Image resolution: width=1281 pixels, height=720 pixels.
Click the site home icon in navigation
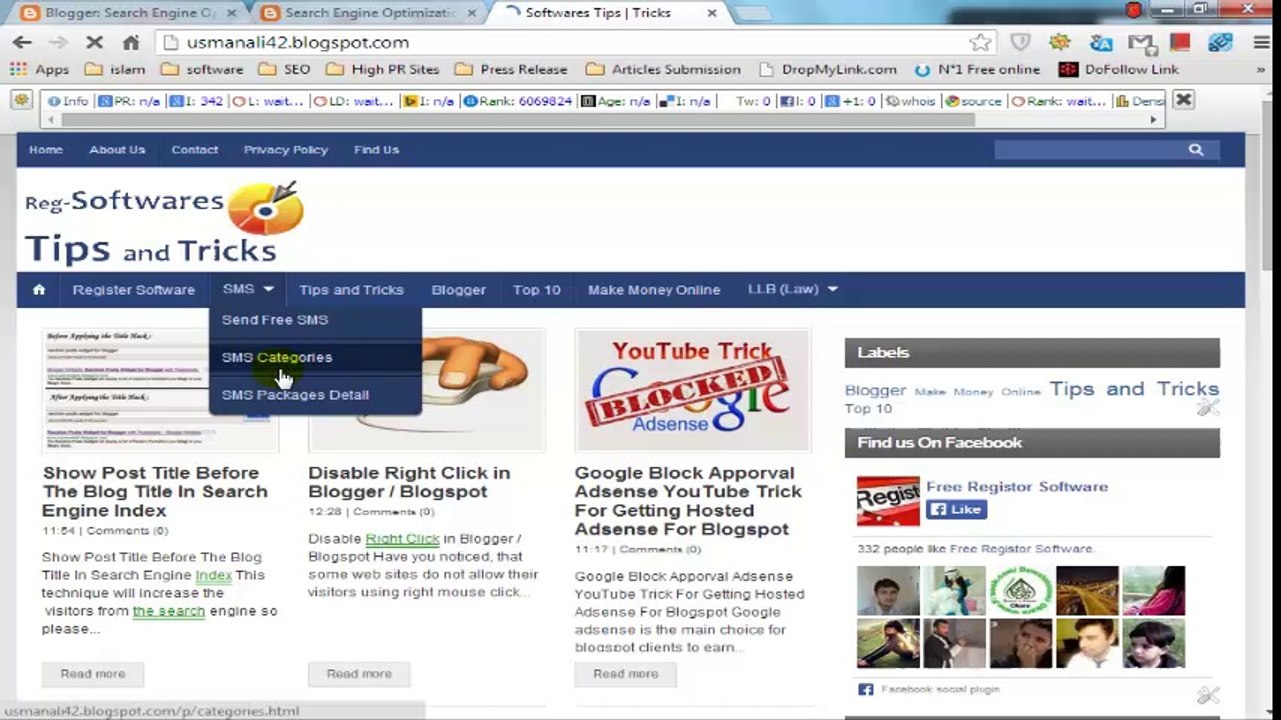39,290
